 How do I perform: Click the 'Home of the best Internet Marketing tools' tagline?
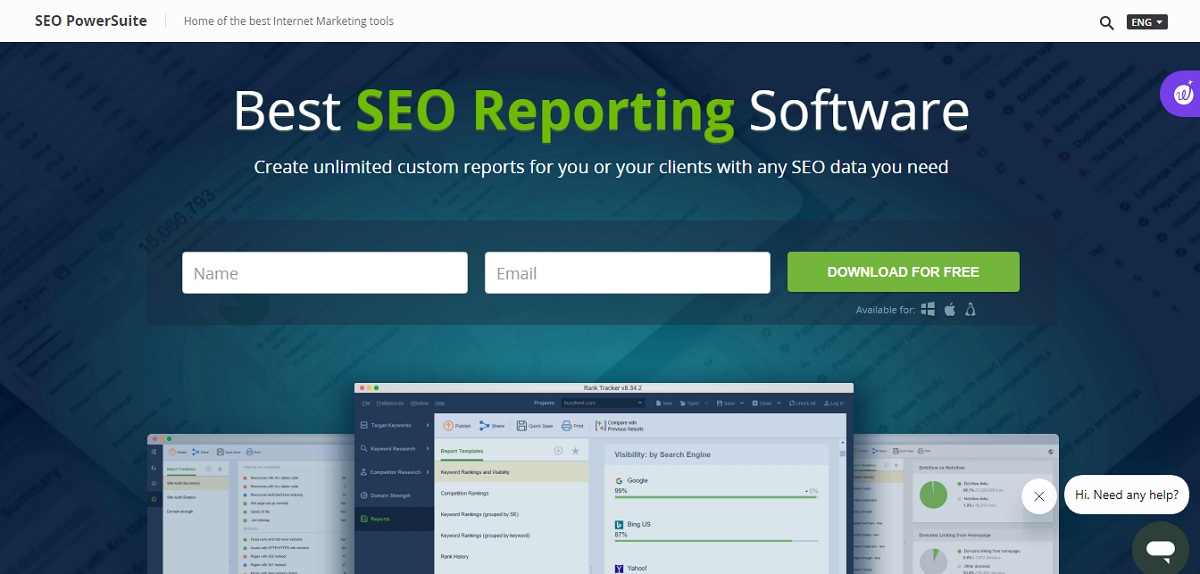point(289,21)
